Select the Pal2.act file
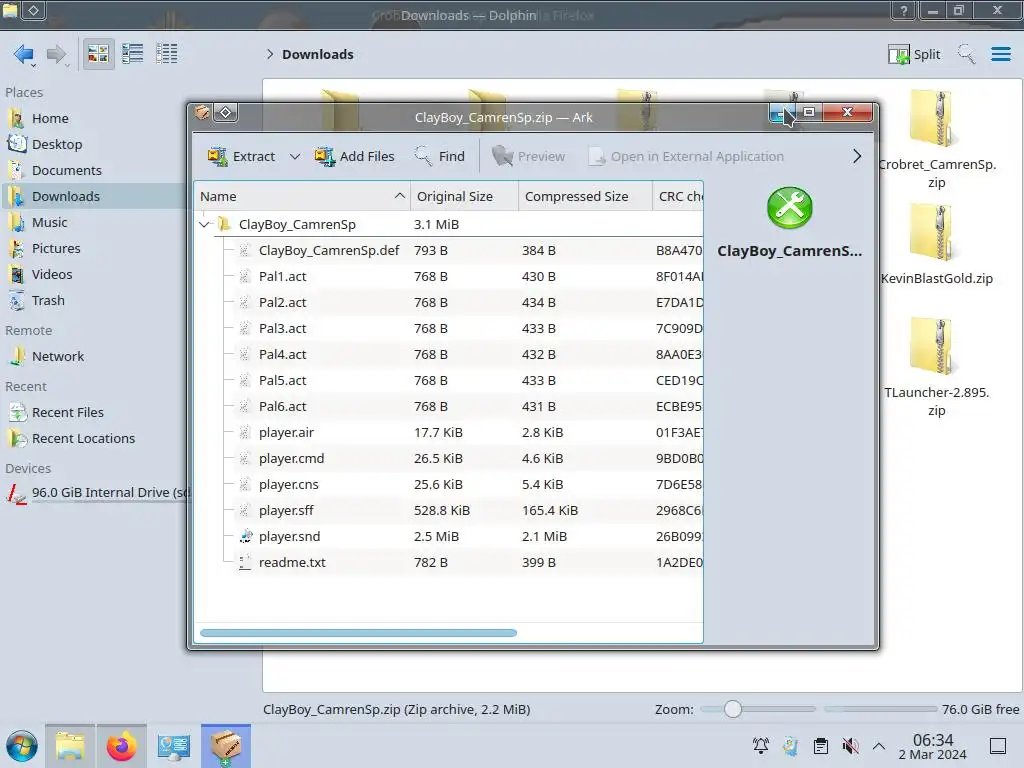Viewport: 1024px width, 768px height. pyautogui.click(x=448, y=303)
